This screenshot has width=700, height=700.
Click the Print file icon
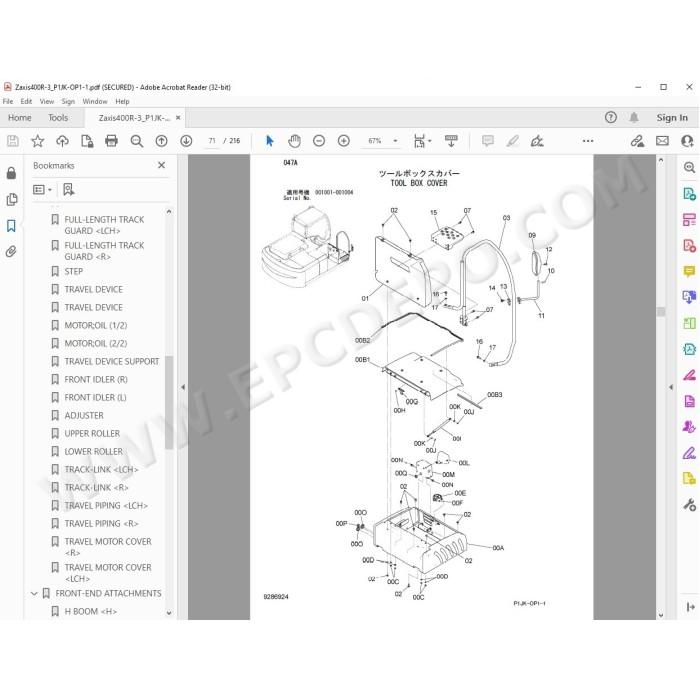coord(111,141)
